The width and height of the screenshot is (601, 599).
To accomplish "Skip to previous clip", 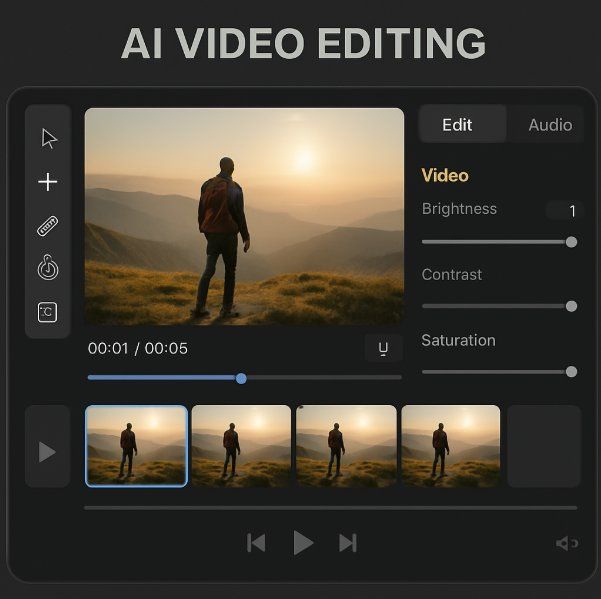I will [256, 543].
